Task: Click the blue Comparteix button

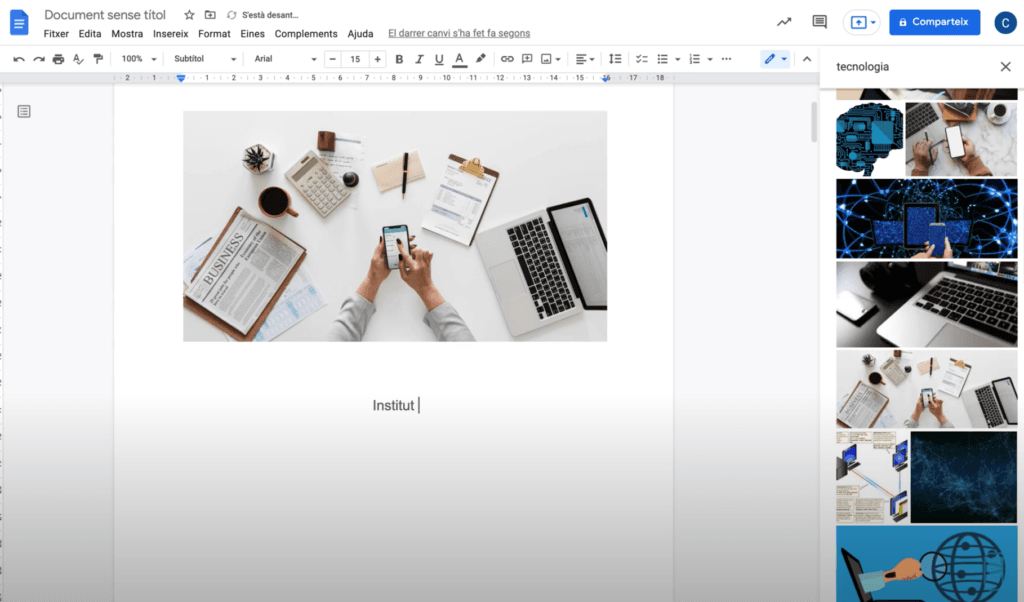Action: (934, 22)
